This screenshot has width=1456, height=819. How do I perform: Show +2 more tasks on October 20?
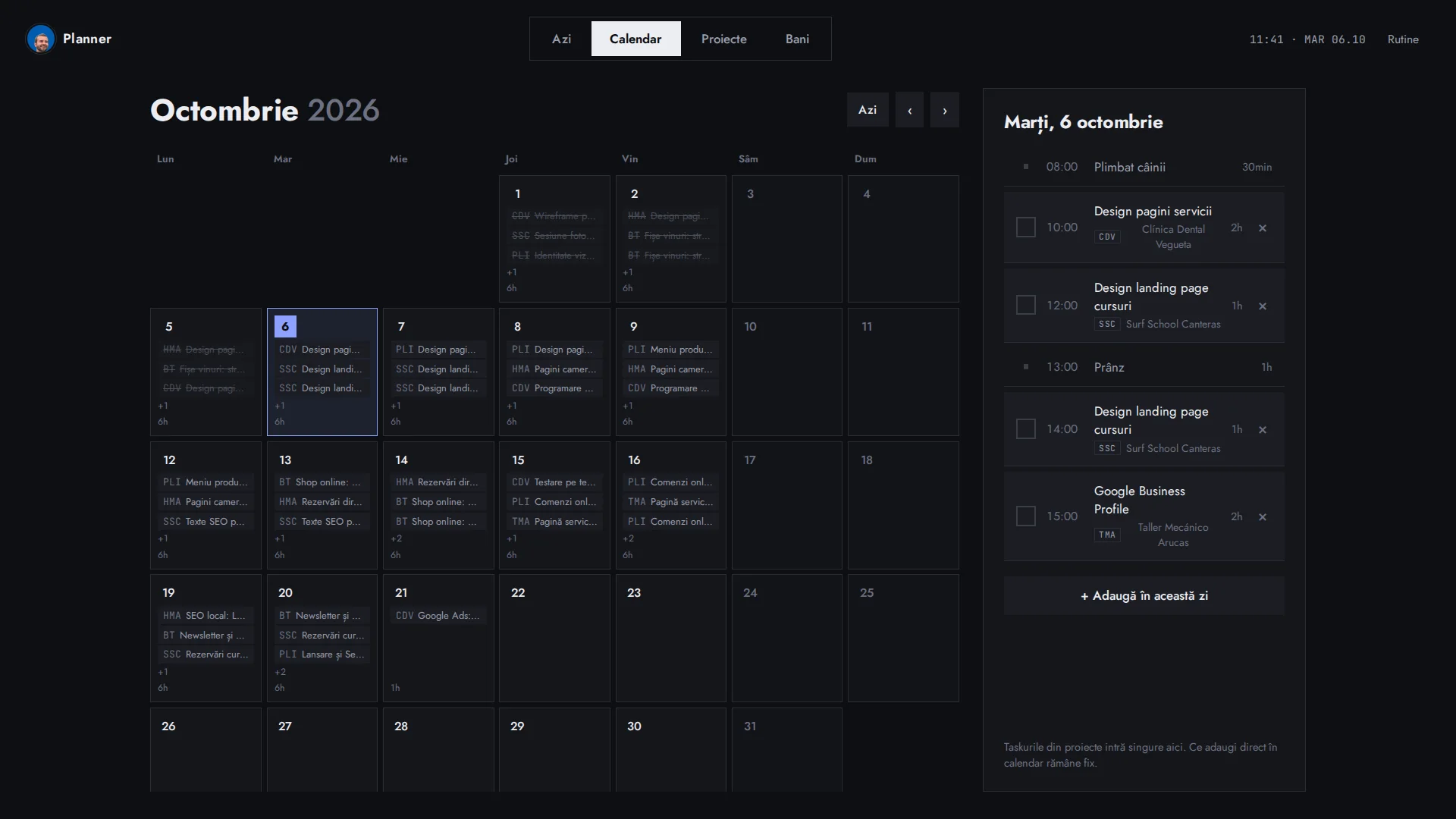pos(281,672)
